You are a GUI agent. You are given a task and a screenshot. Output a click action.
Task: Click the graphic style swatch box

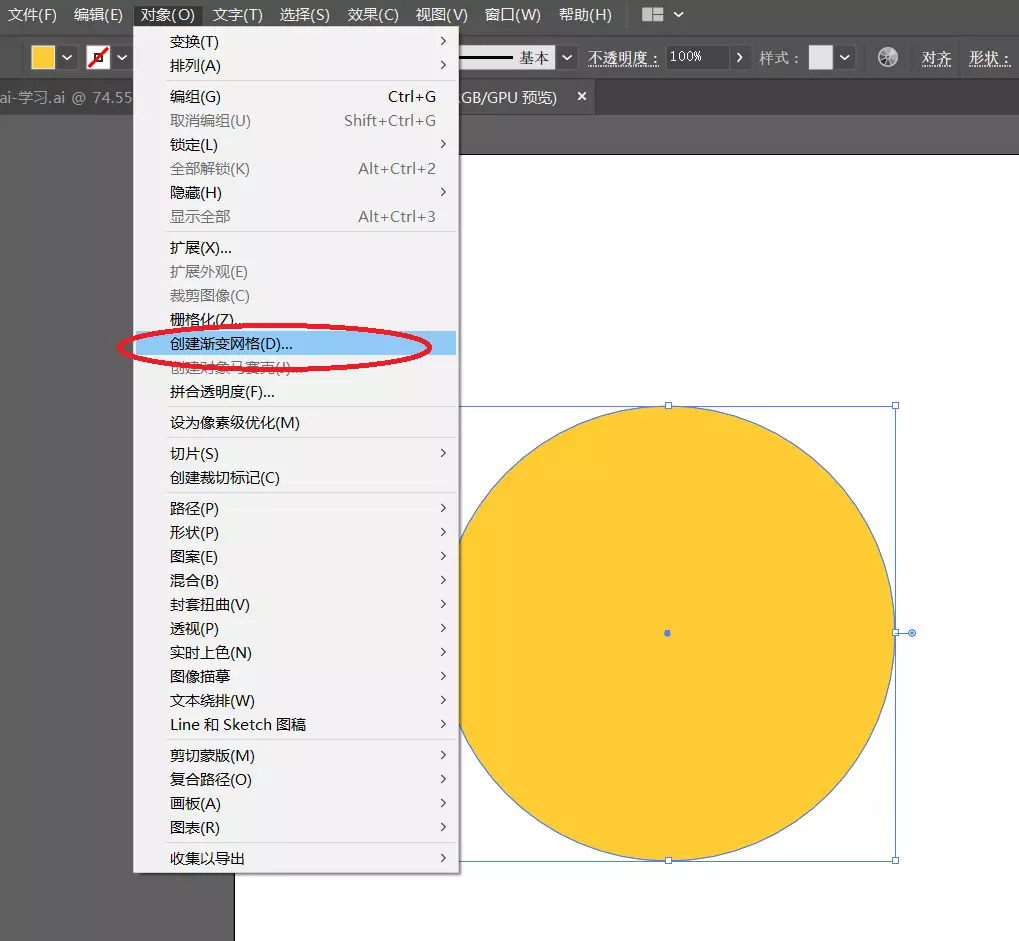820,57
